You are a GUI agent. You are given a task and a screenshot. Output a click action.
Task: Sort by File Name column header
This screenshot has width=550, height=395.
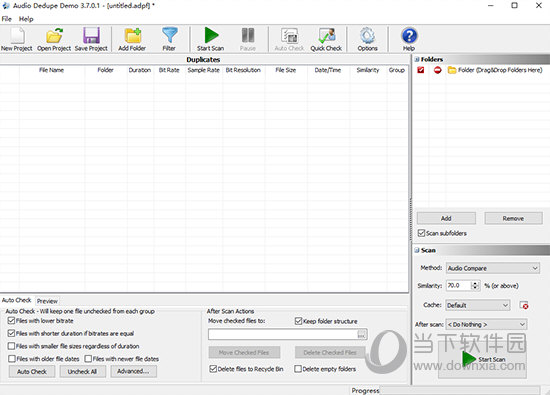tap(52, 70)
